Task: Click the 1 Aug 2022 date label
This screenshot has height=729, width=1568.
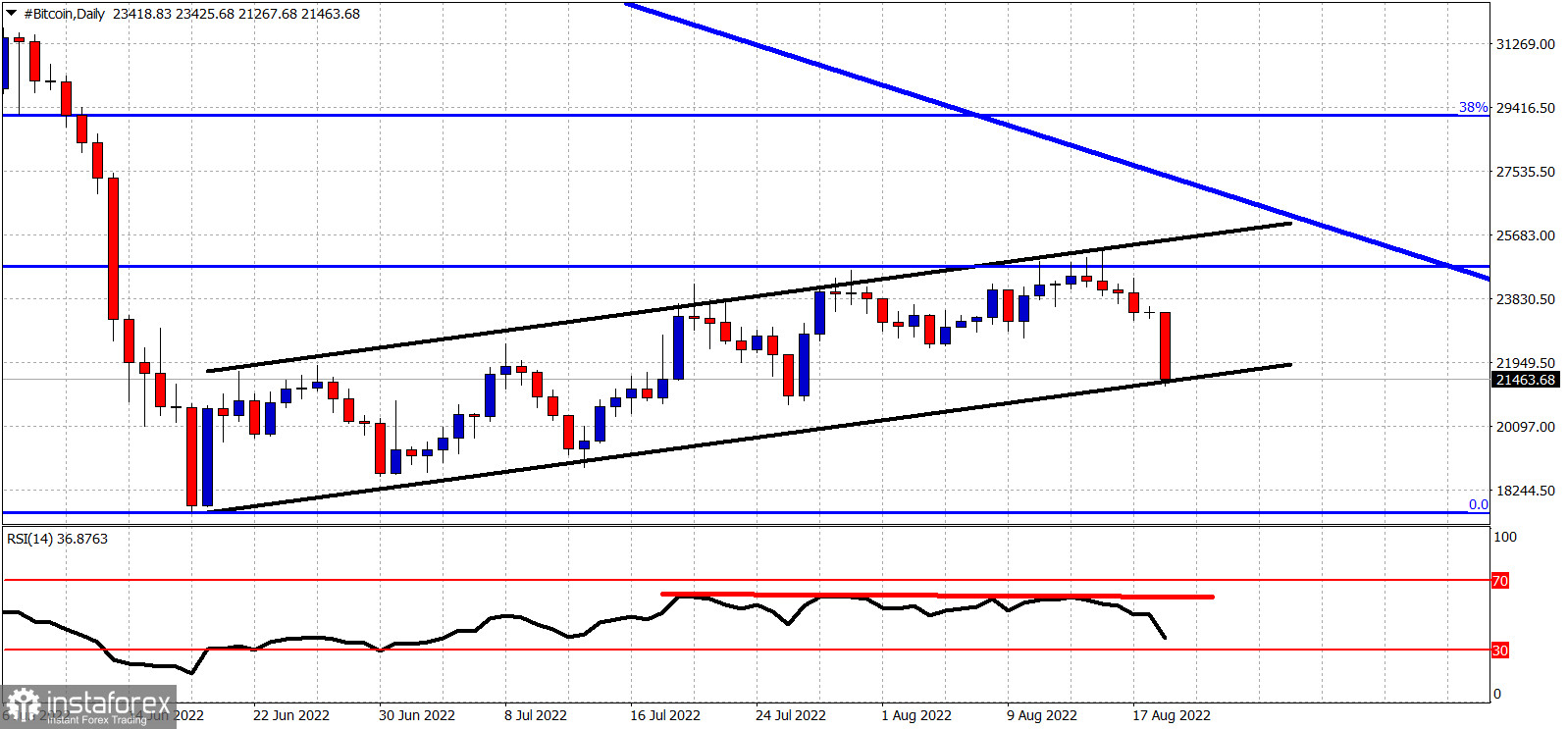Action: click(916, 715)
